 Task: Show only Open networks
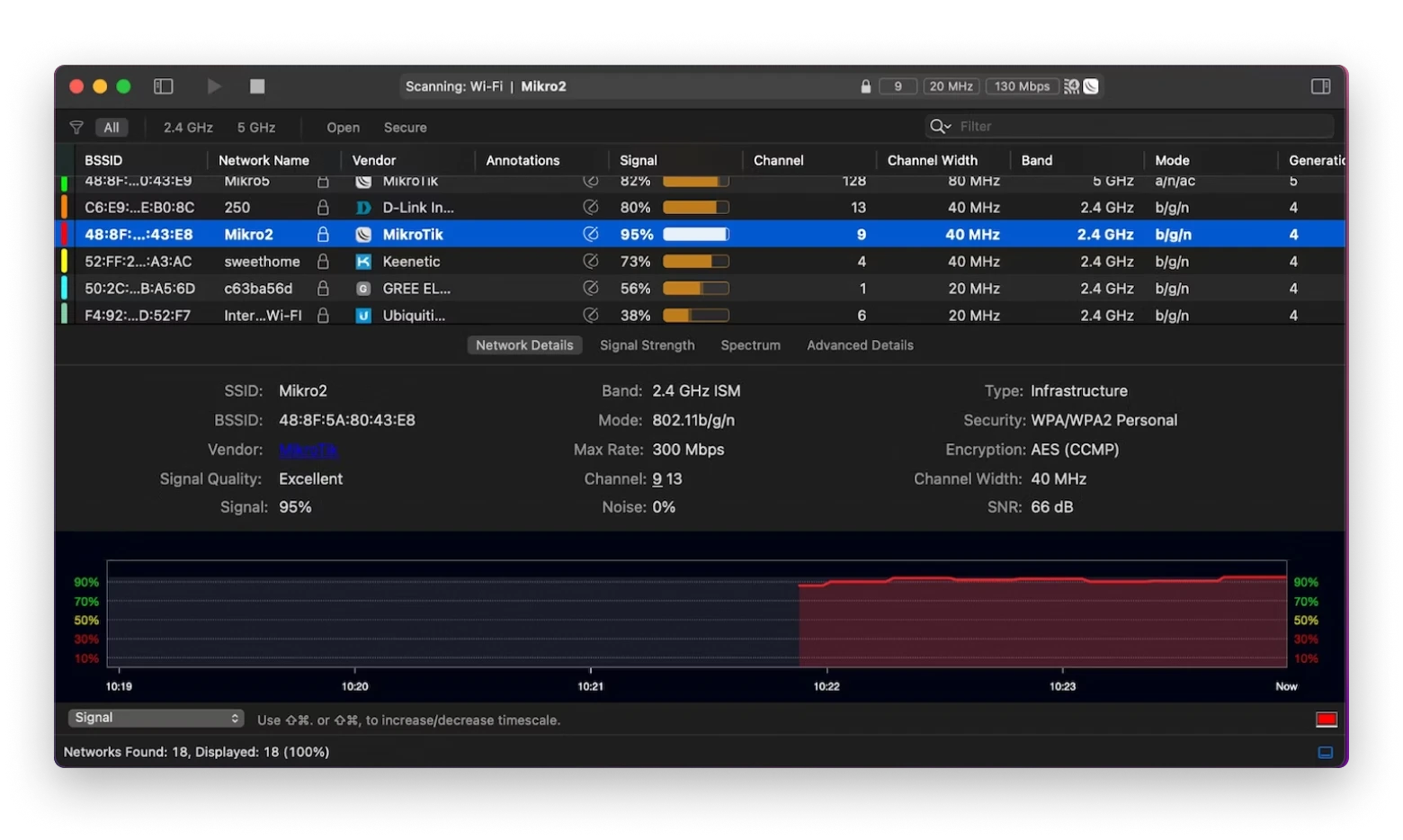pos(343,128)
